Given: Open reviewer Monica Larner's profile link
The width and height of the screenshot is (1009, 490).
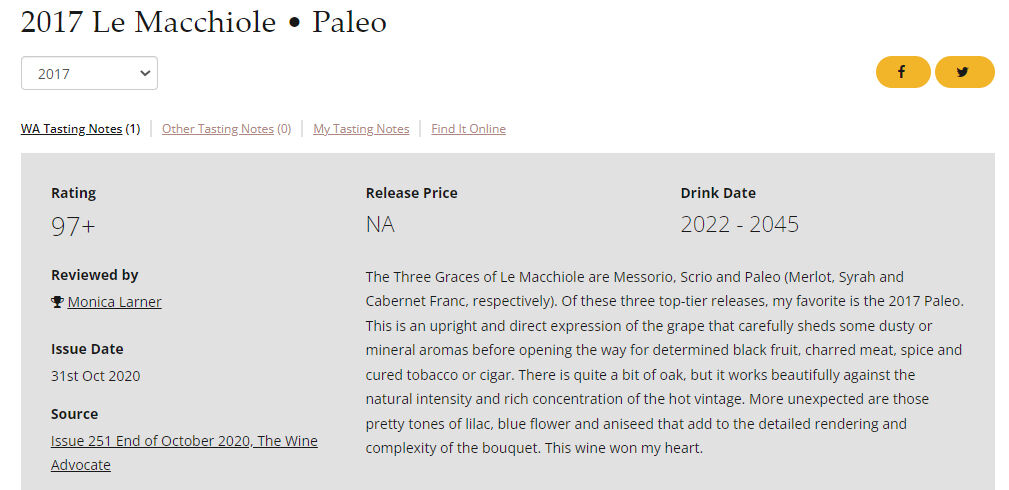Looking at the screenshot, I should click(x=114, y=302).
